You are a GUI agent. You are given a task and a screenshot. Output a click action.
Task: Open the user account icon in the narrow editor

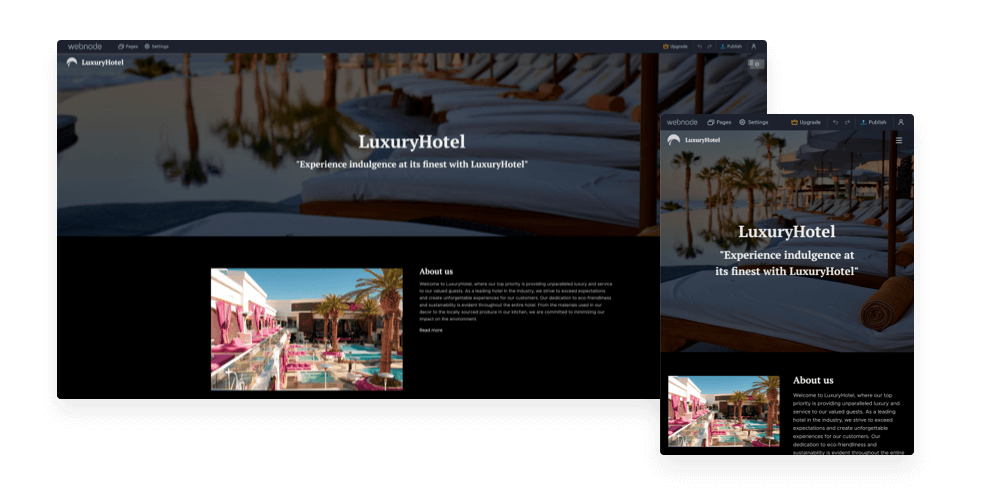(x=901, y=122)
